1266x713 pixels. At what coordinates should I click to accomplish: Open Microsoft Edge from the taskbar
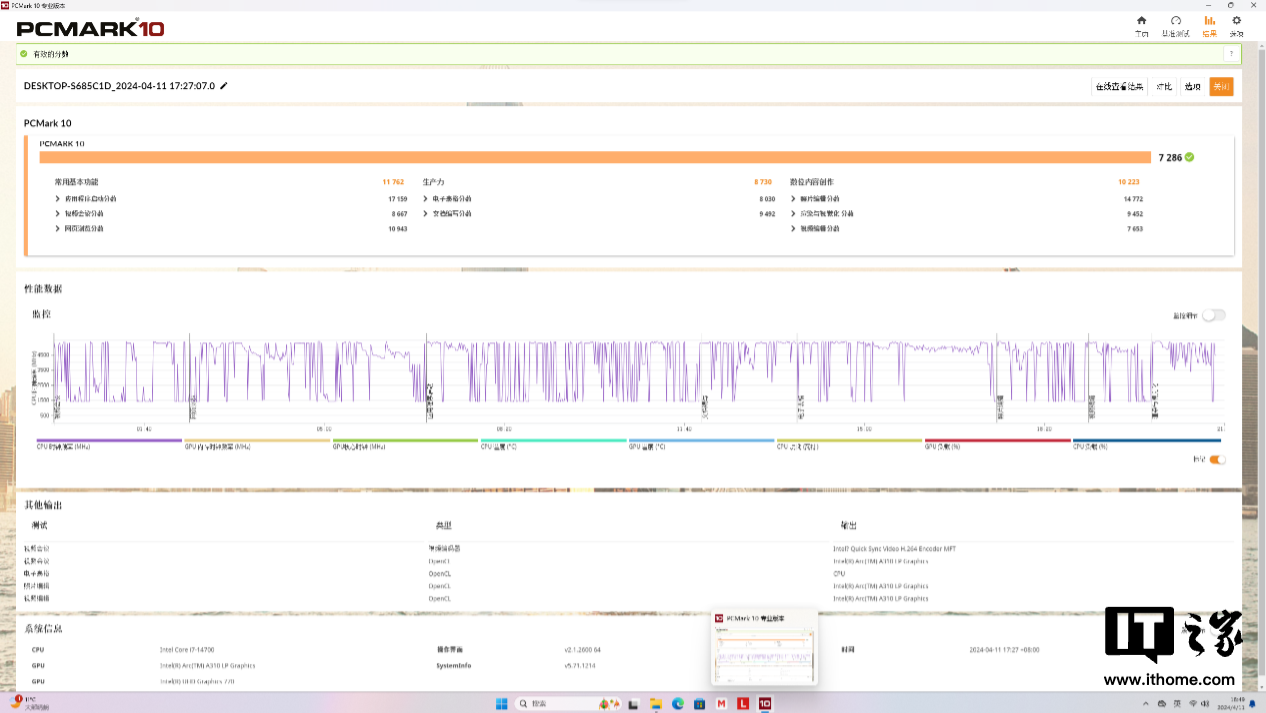pos(677,704)
